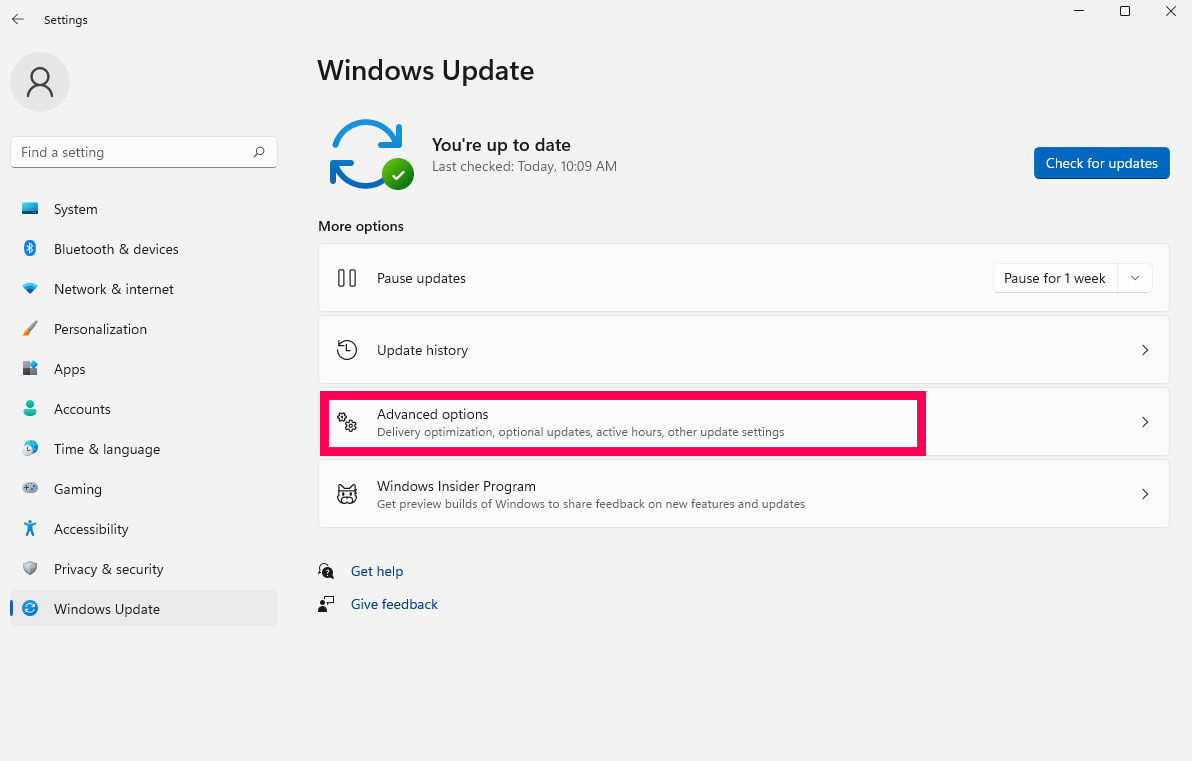Image resolution: width=1192 pixels, height=761 pixels.
Task: Click the Accounts label in sidebar
Action: [x=82, y=409]
